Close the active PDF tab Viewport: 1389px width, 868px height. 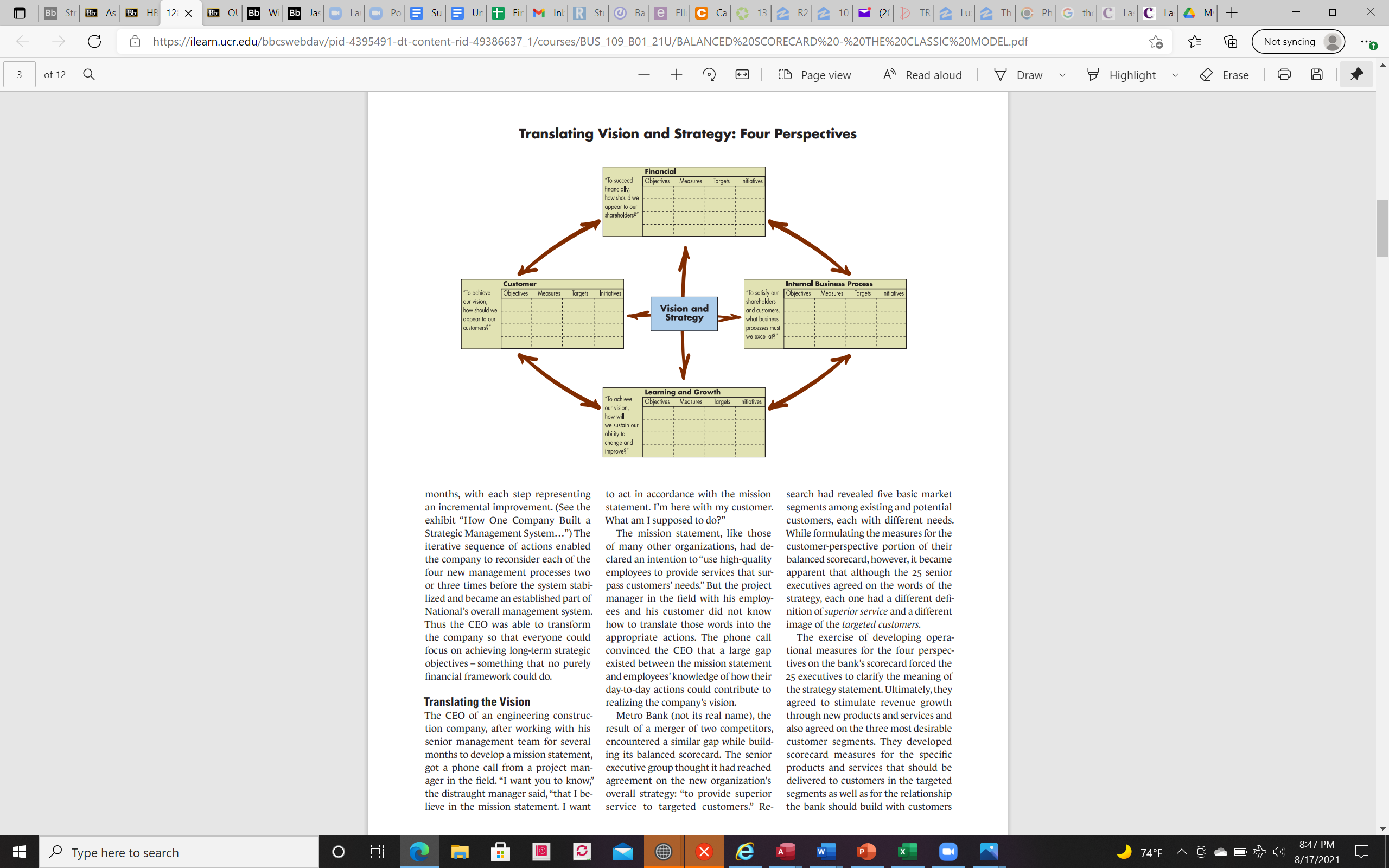tap(188, 12)
